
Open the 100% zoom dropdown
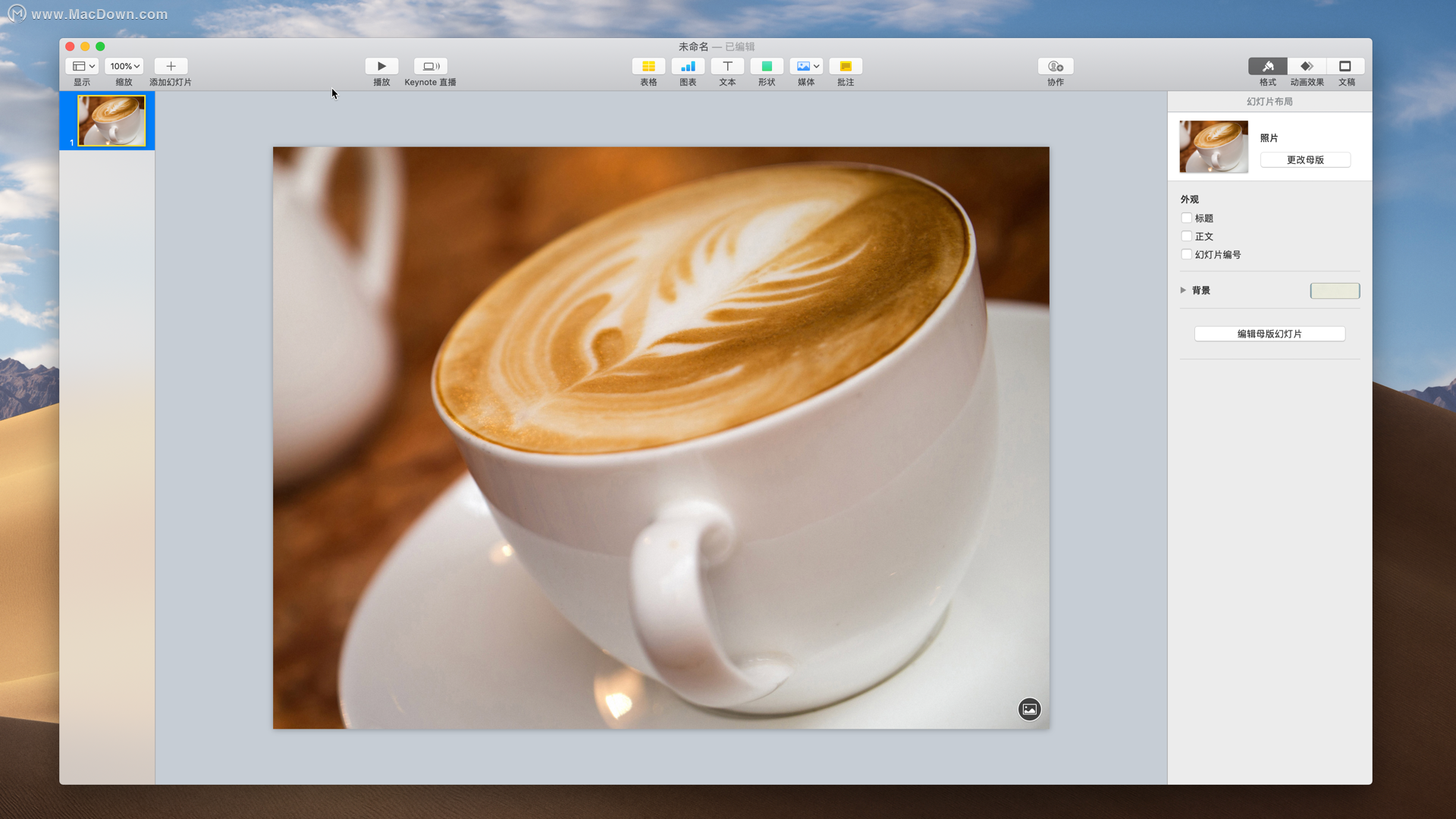(x=124, y=66)
